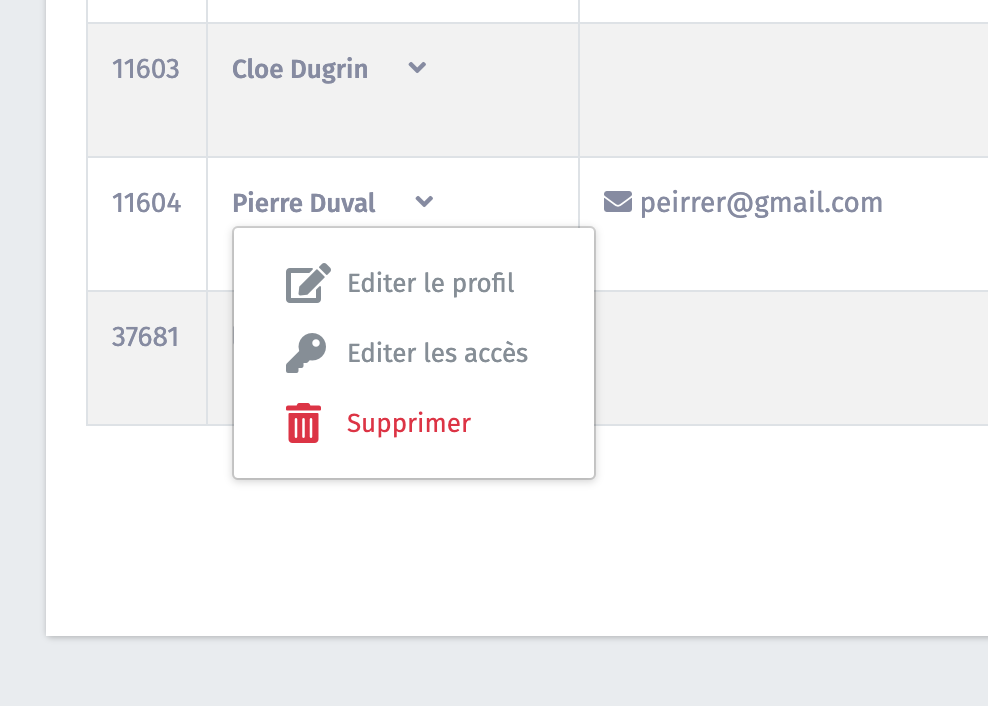Click the partially visible row above 11603
988x706 pixels.
point(537,11)
